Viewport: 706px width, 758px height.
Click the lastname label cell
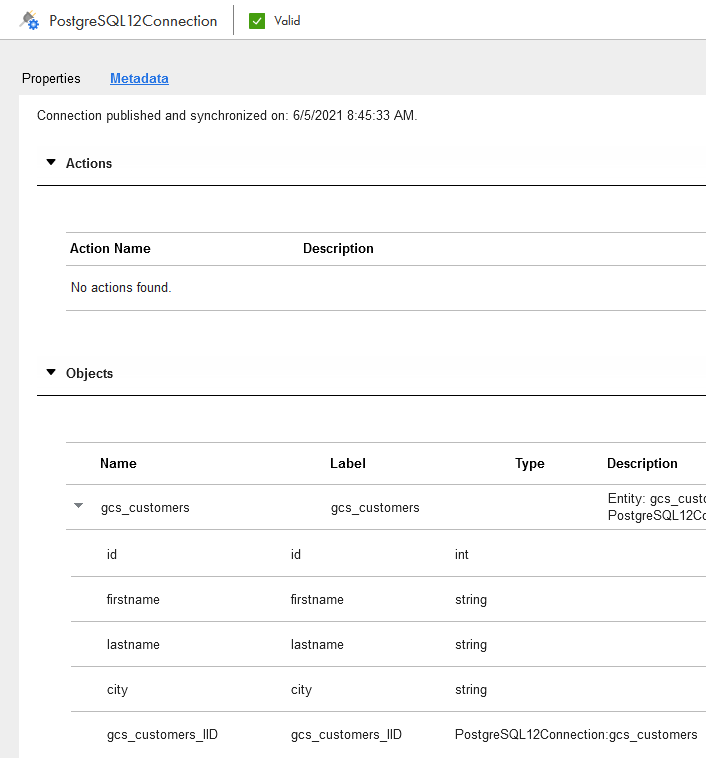click(x=317, y=644)
